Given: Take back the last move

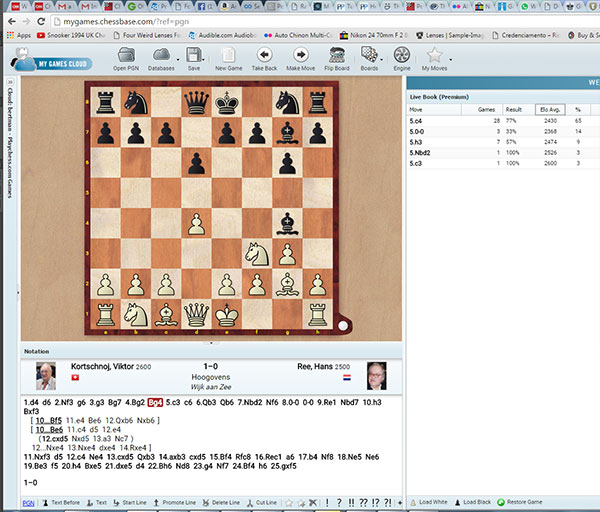Looking at the screenshot, I should pyautogui.click(x=264, y=56).
